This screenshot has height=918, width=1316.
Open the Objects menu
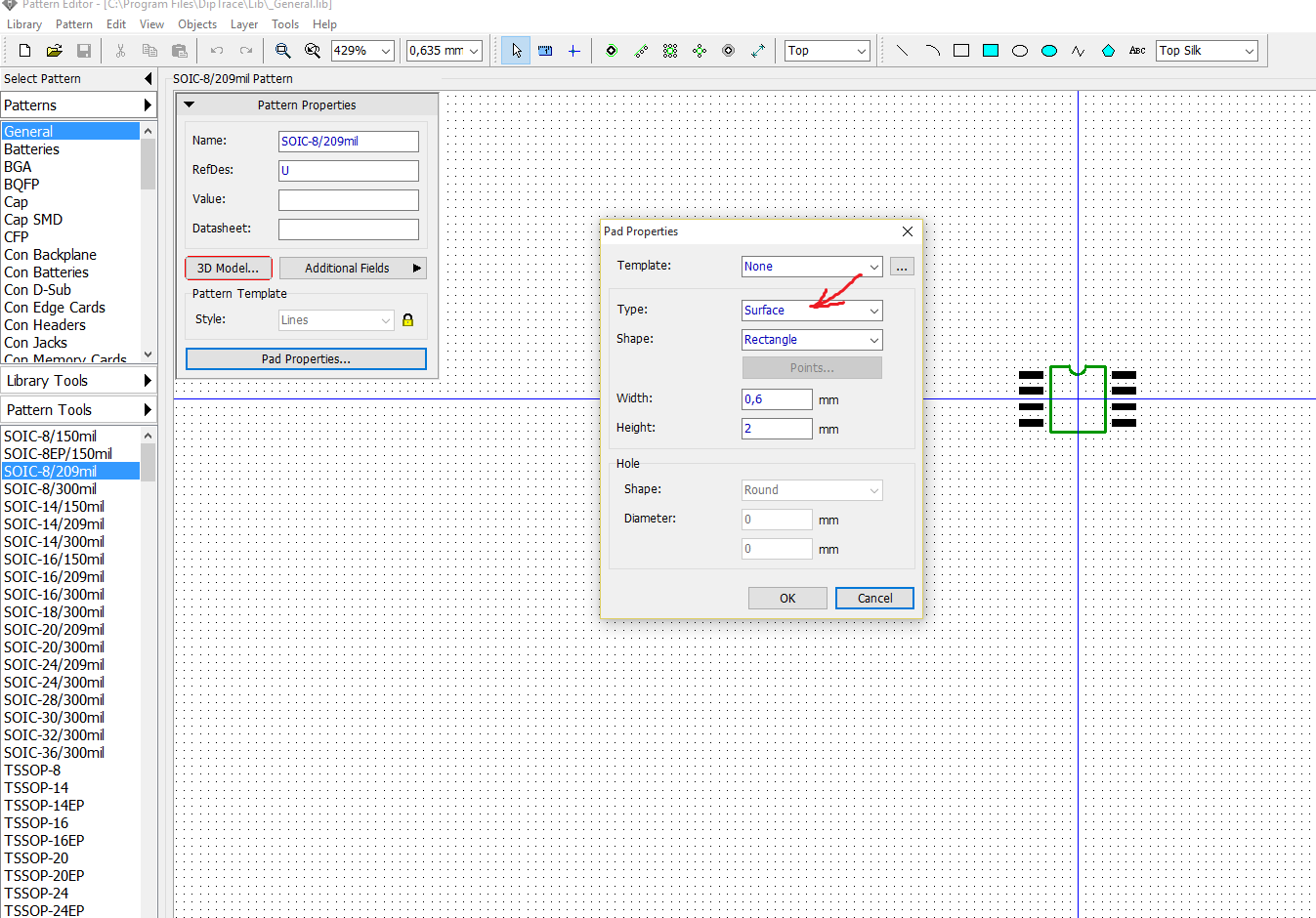(197, 24)
